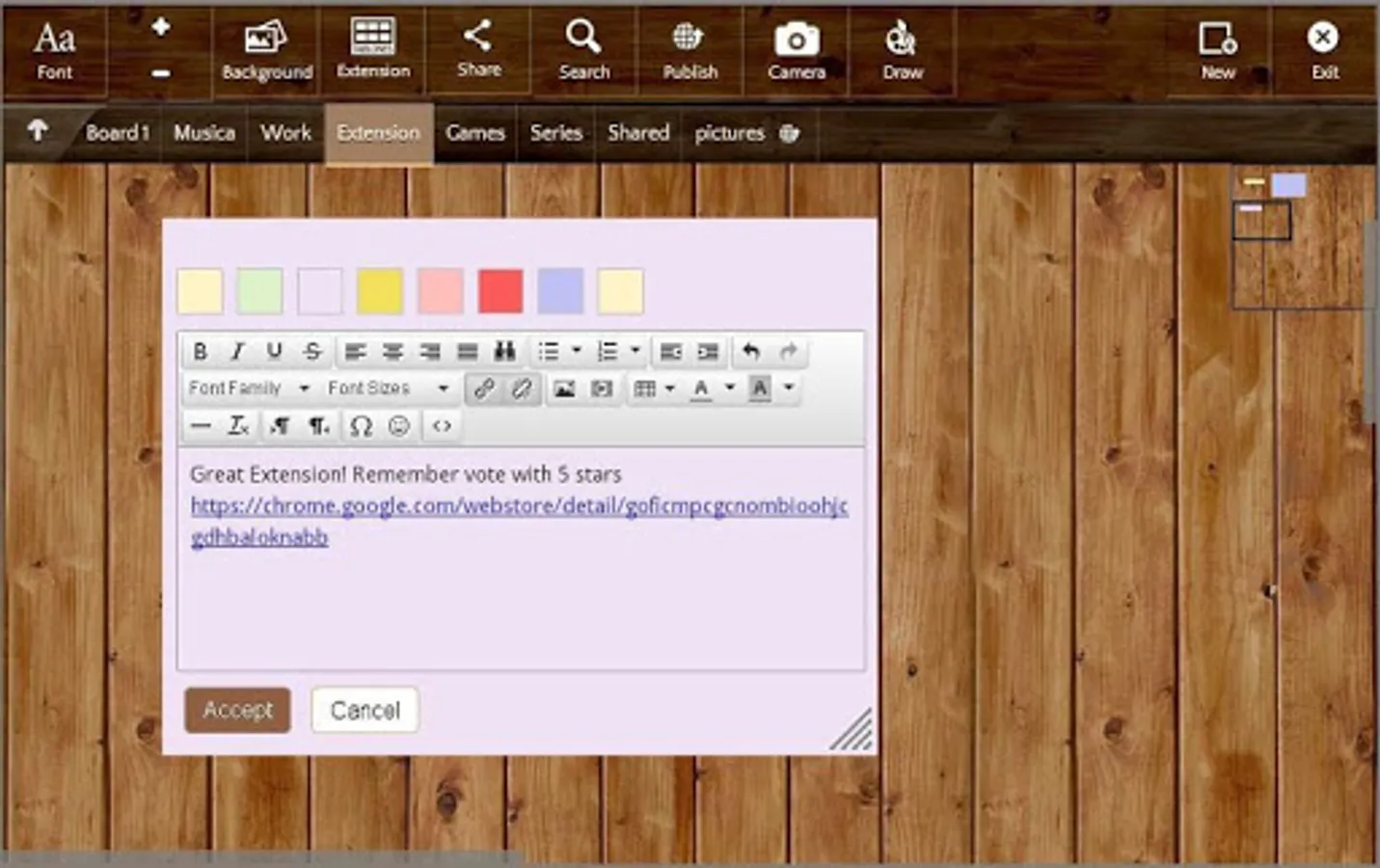Expand background color picker arrow

point(788,388)
